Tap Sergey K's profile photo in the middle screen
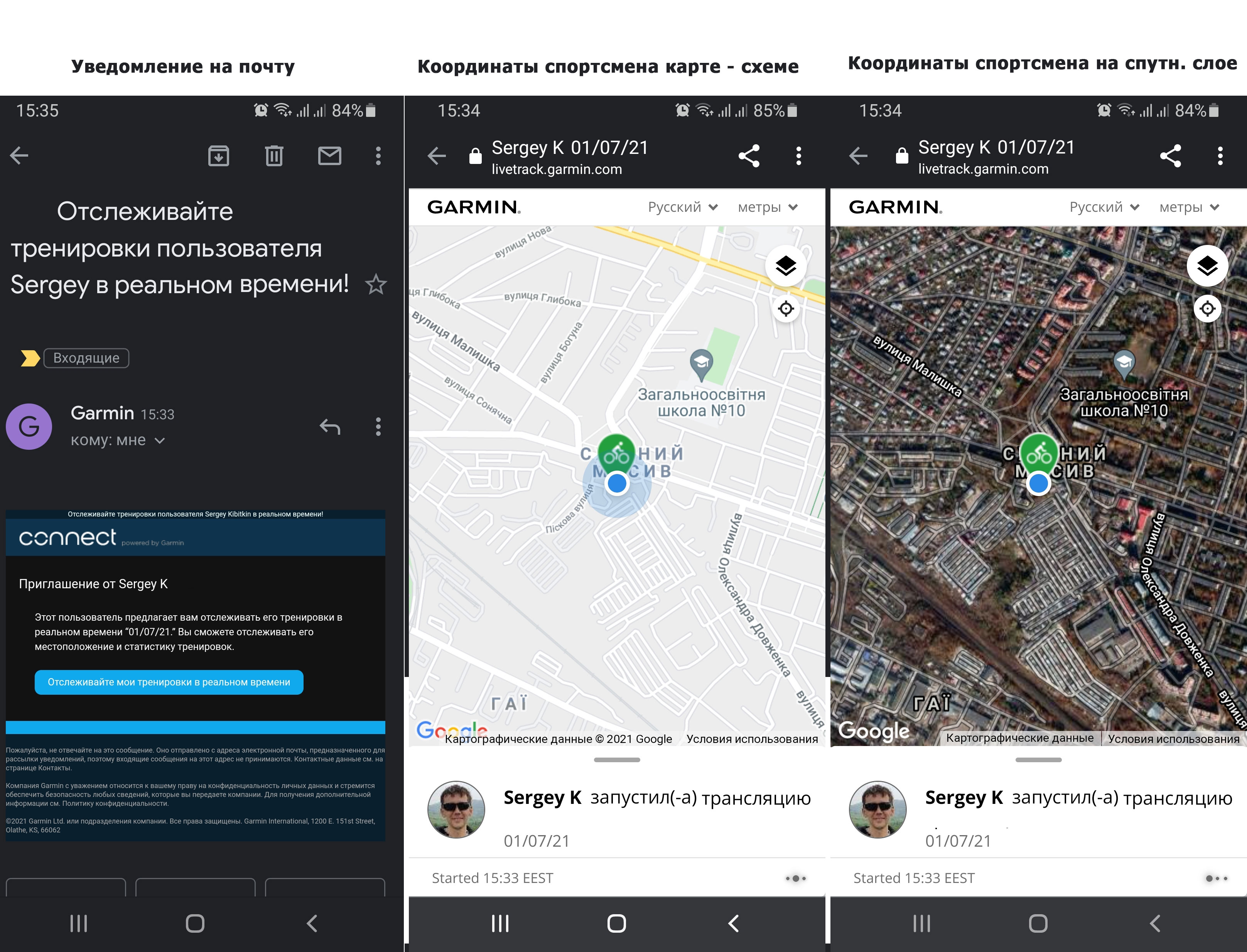 click(x=456, y=809)
